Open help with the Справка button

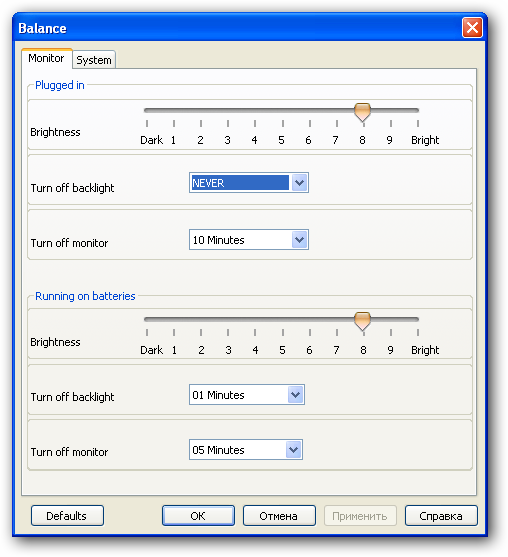[x=441, y=515]
